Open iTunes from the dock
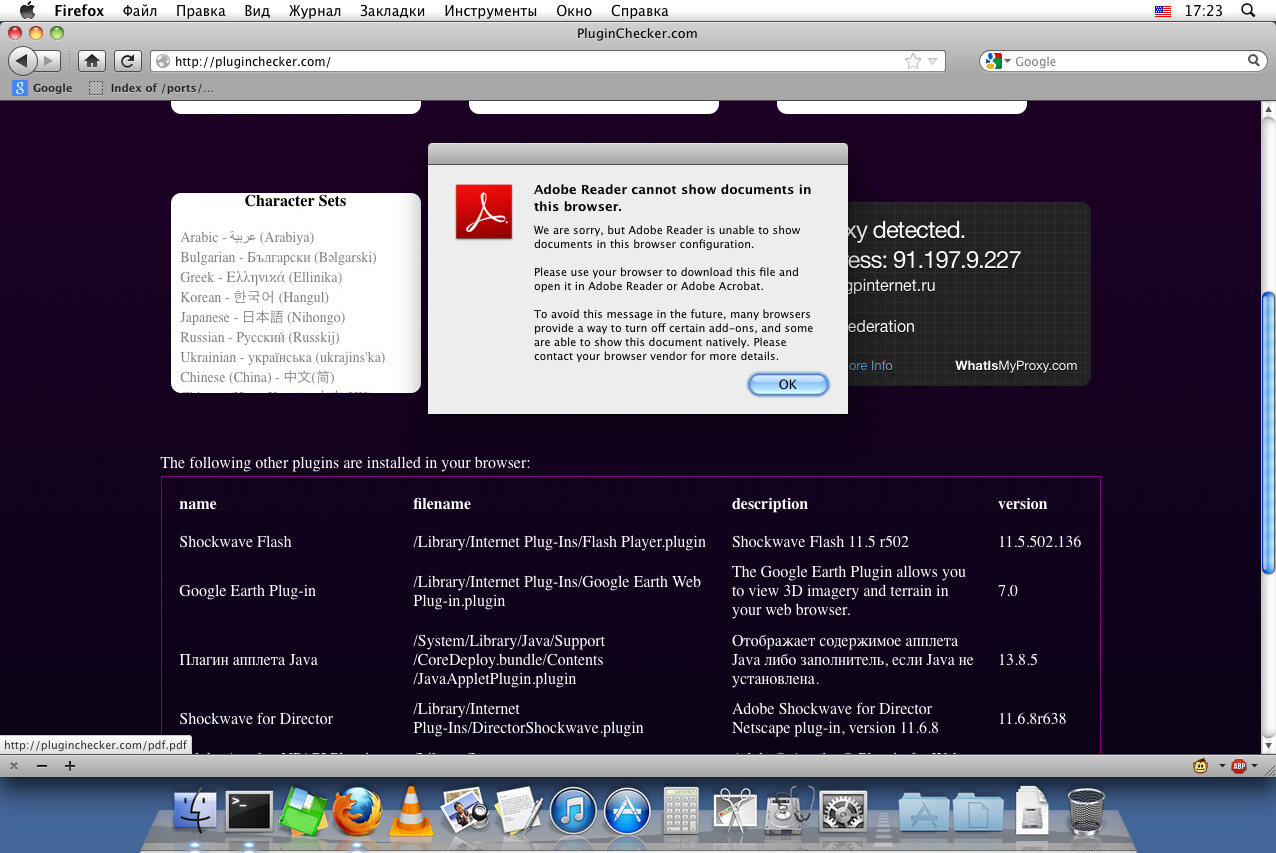 pyautogui.click(x=573, y=811)
